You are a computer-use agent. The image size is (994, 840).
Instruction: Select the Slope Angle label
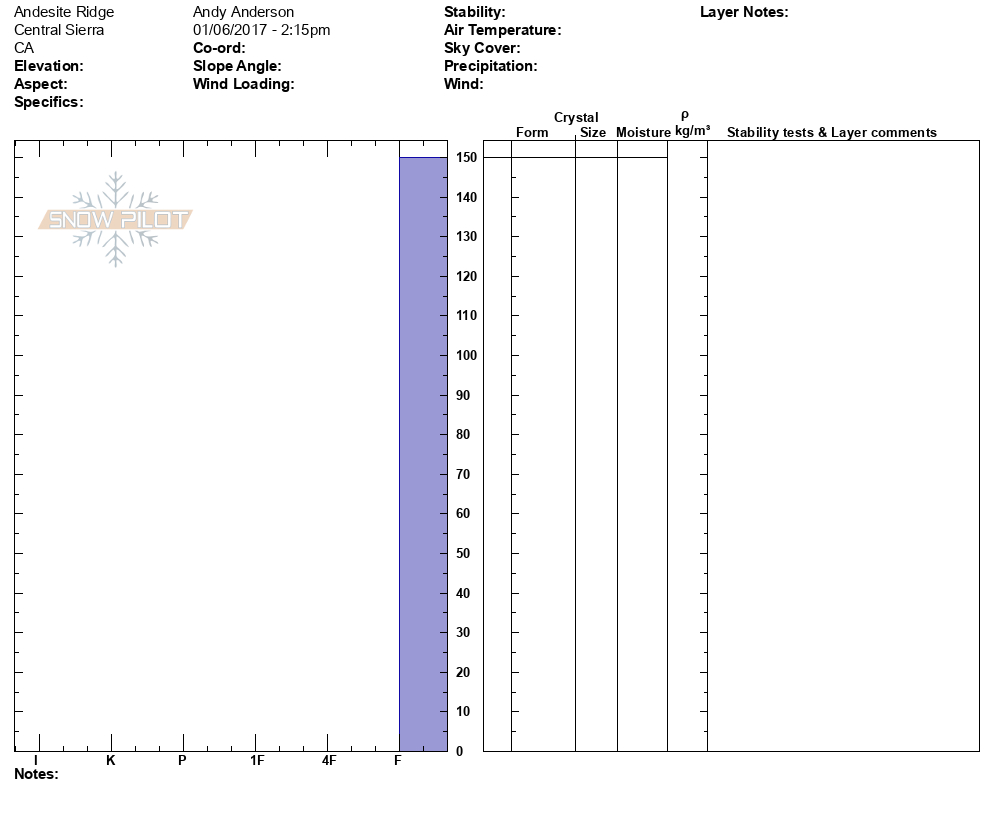pyautogui.click(x=237, y=66)
